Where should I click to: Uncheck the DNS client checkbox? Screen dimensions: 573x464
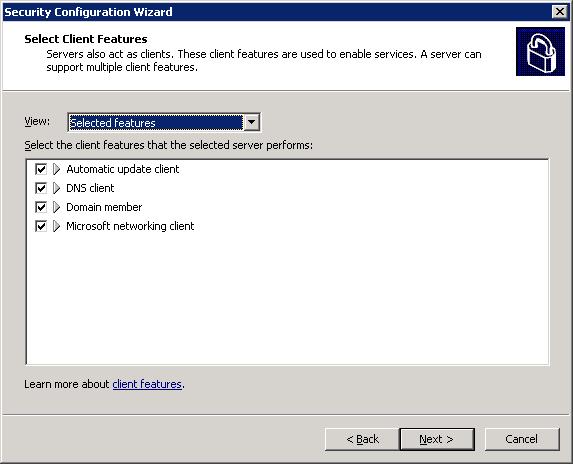41,188
